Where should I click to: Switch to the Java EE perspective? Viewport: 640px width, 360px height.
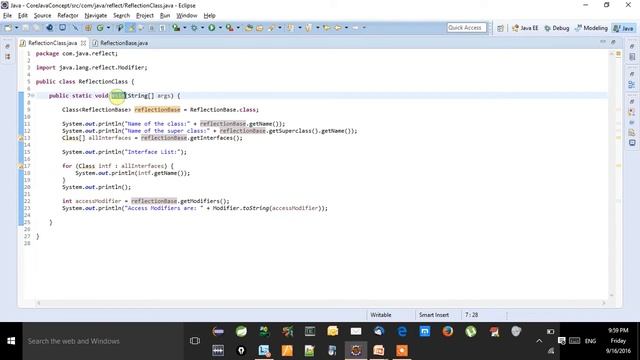point(525,28)
